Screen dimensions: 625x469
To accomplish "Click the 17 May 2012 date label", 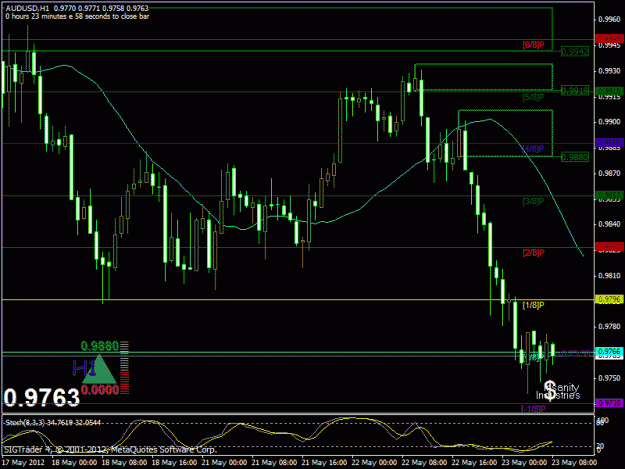I will 23,462.
